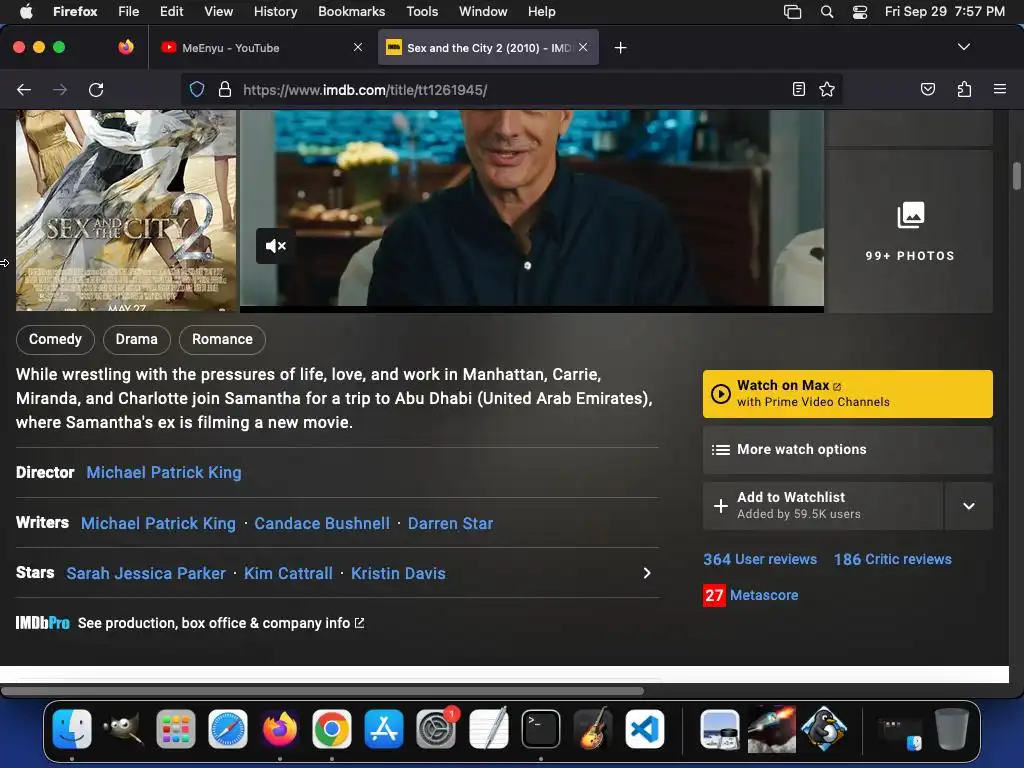Open tracking protection shield panel
The height and width of the screenshot is (768, 1024).
[197, 89]
